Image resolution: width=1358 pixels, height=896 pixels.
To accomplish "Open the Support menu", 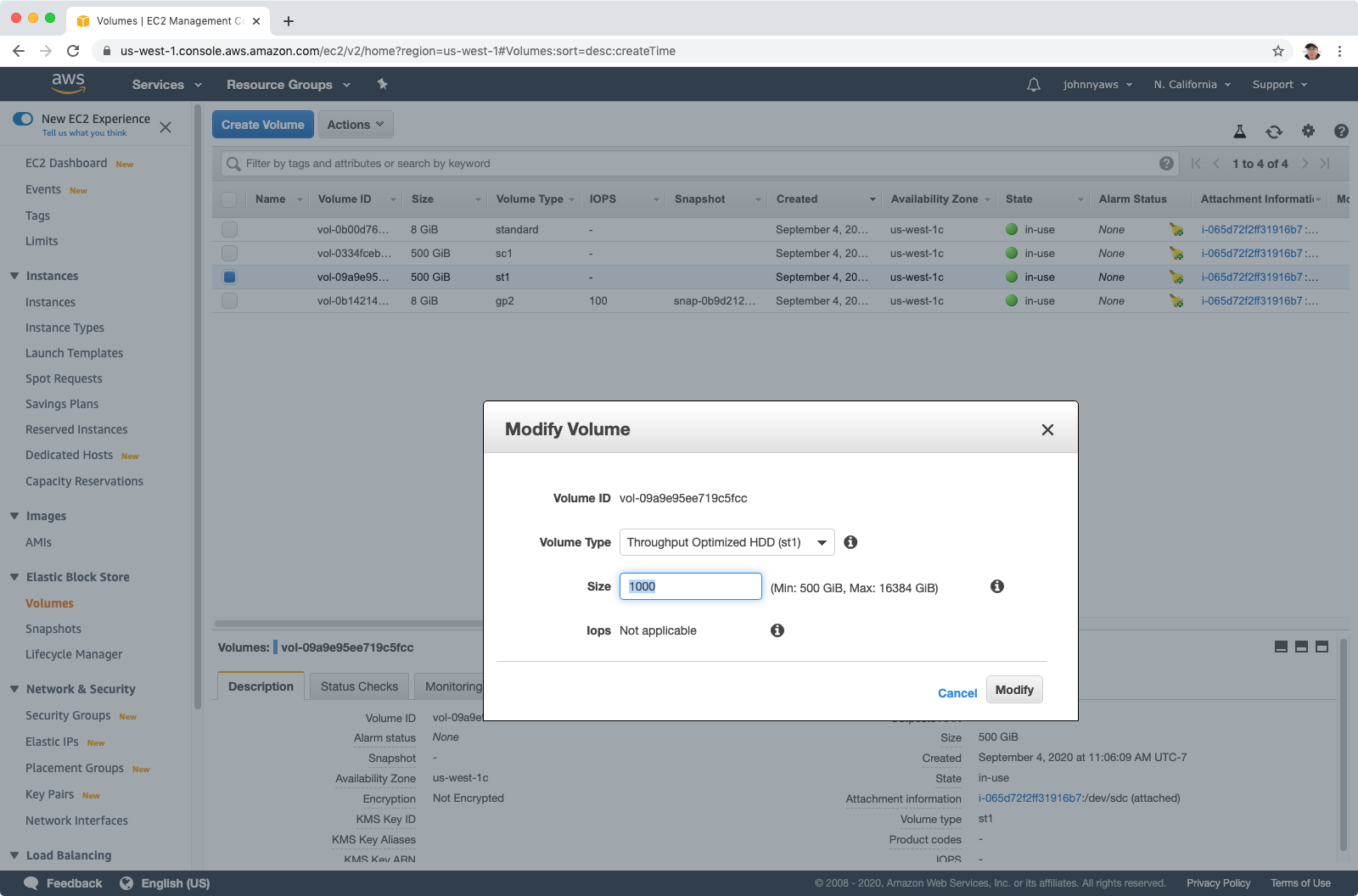I will (1280, 85).
